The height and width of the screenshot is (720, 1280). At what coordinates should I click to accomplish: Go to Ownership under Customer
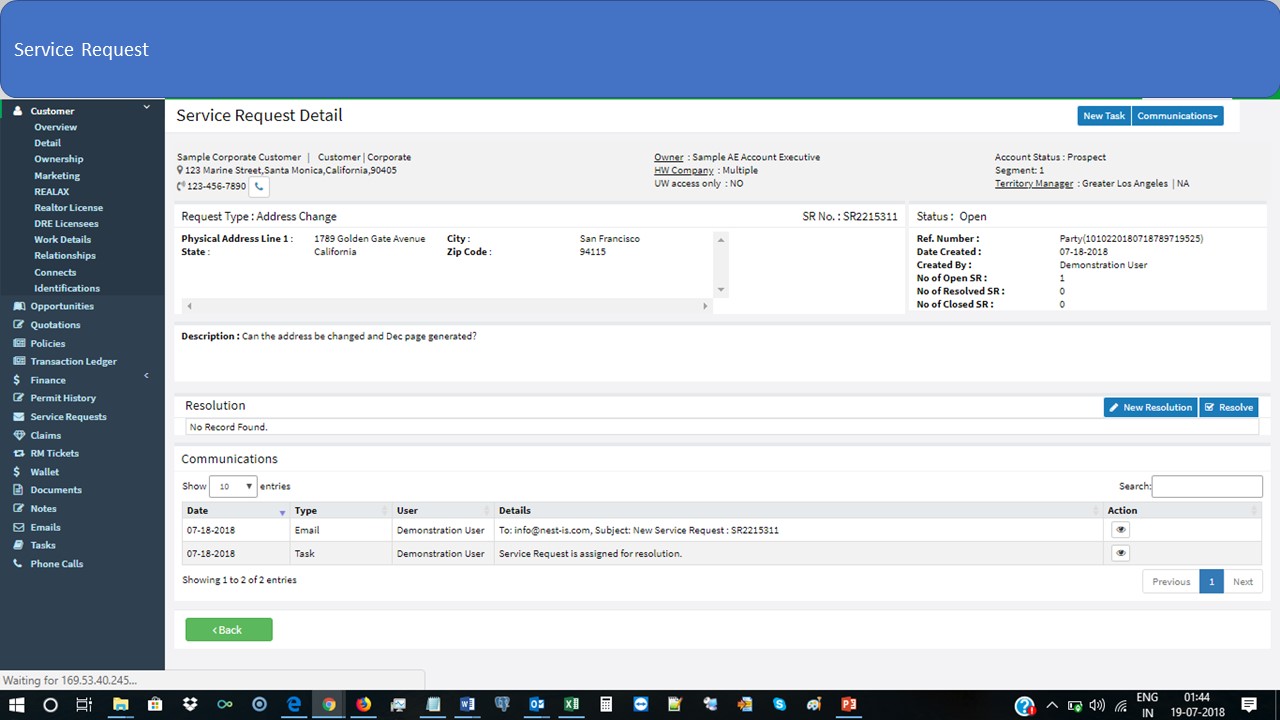click(x=58, y=159)
